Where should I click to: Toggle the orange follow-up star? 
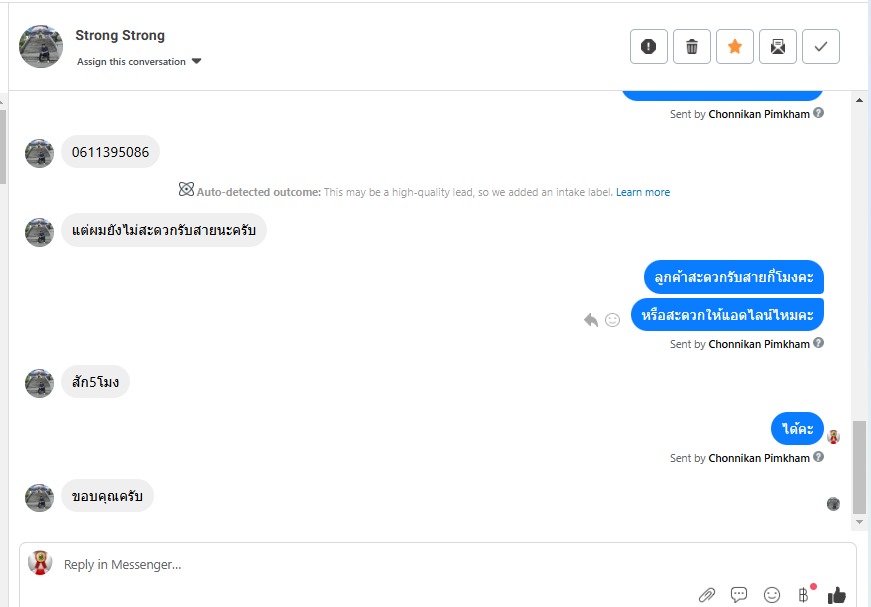tap(735, 47)
